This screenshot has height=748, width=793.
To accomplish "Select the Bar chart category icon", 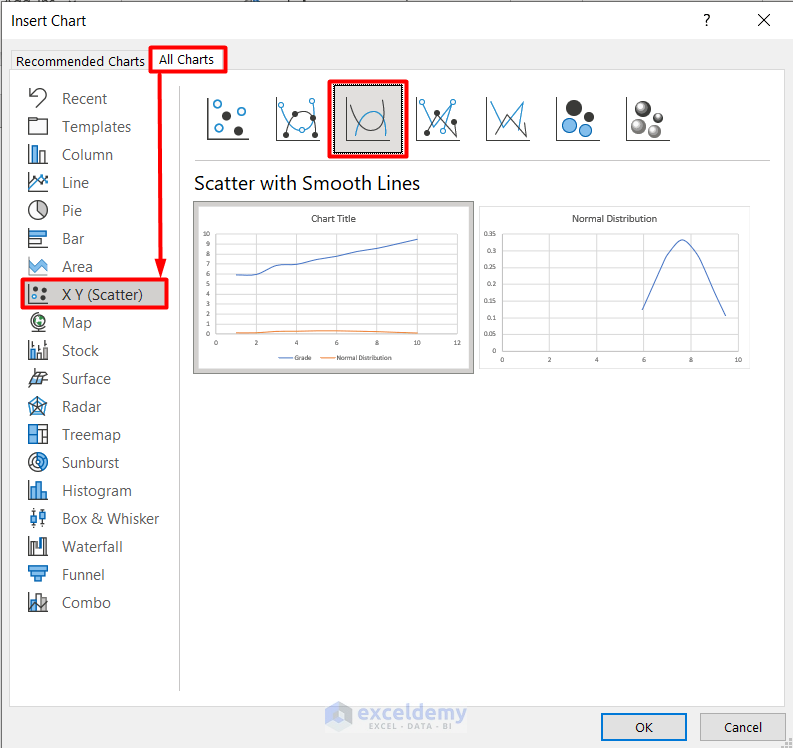I will pos(38,238).
